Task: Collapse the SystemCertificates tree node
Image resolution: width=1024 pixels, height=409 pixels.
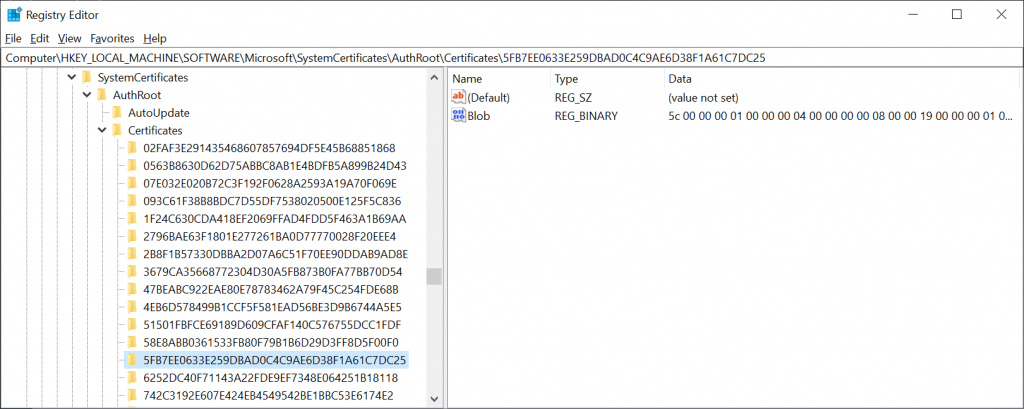Action: (71, 78)
